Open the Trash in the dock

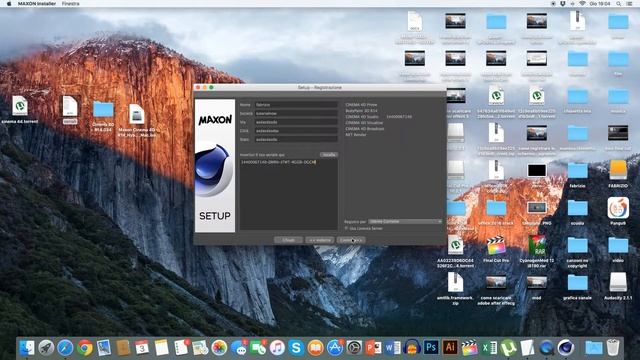click(613, 348)
